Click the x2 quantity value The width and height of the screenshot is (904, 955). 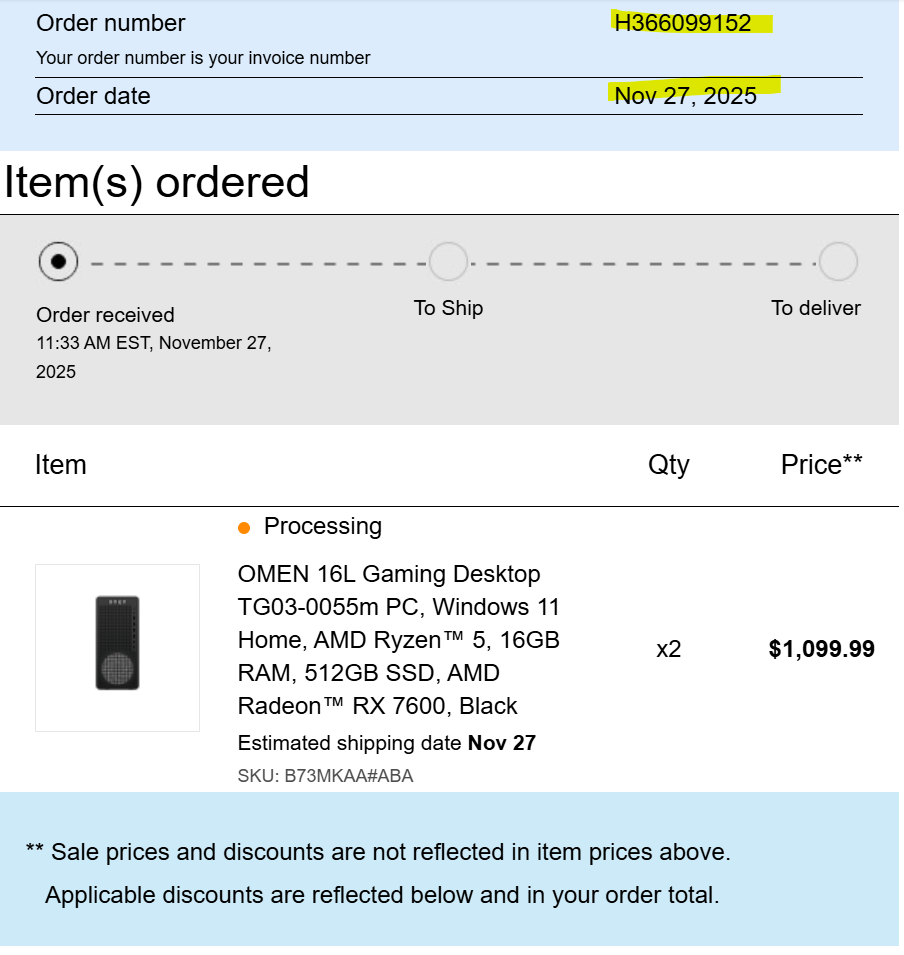click(x=668, y=649)
